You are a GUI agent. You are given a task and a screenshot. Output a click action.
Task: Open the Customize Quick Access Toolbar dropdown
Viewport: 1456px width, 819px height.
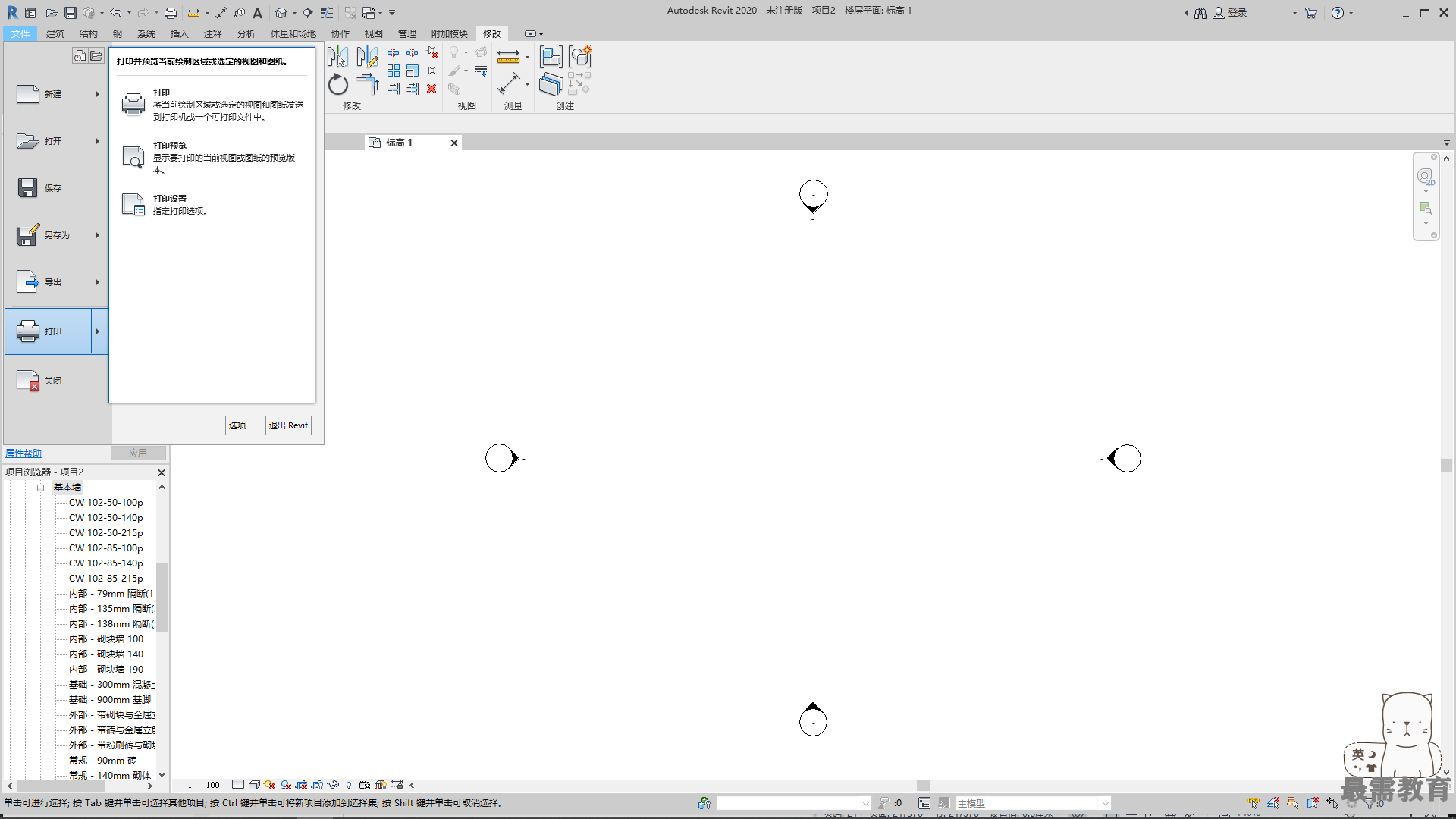point(392,12)
